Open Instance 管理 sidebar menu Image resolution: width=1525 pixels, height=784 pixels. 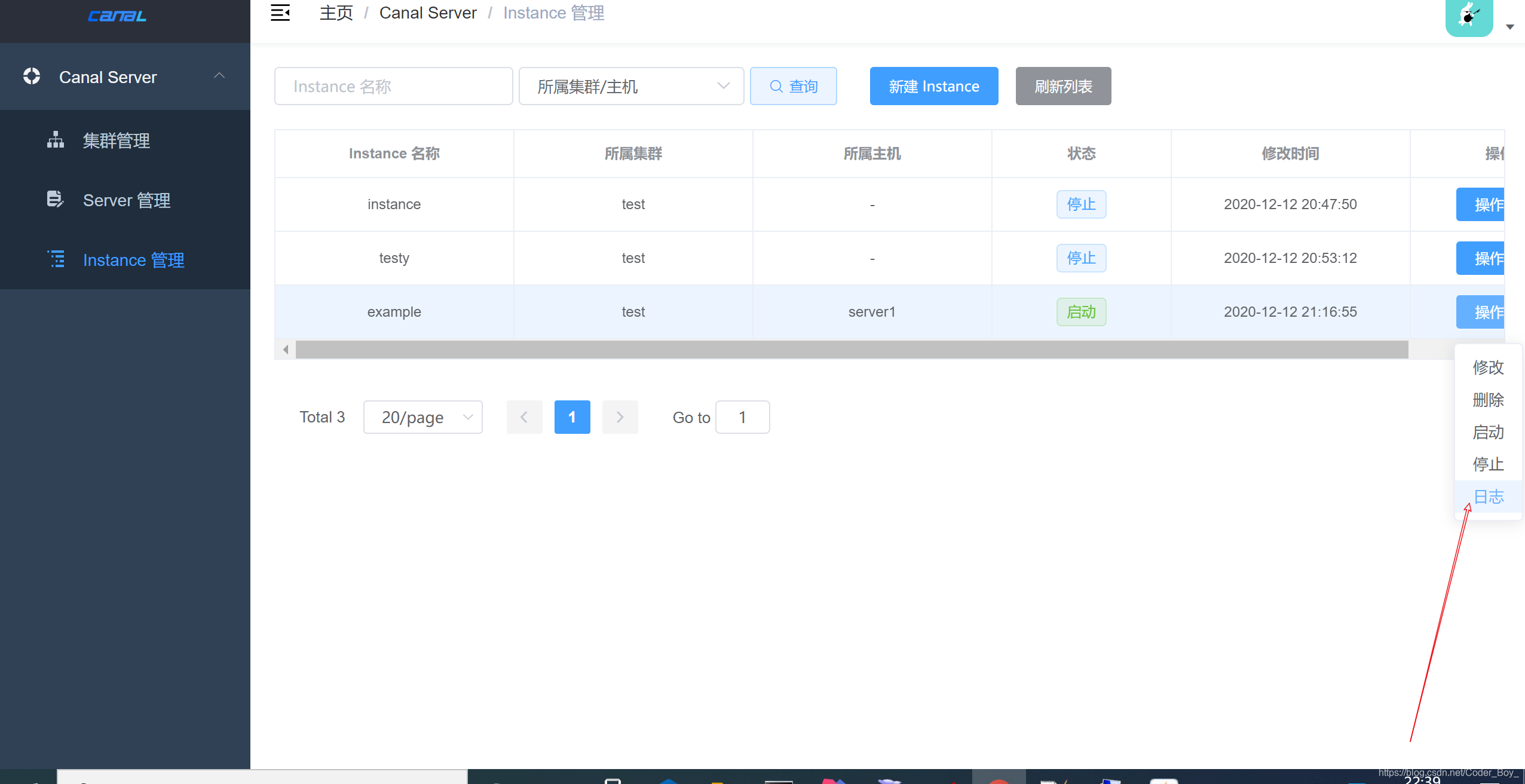click(x=125, y=260)
